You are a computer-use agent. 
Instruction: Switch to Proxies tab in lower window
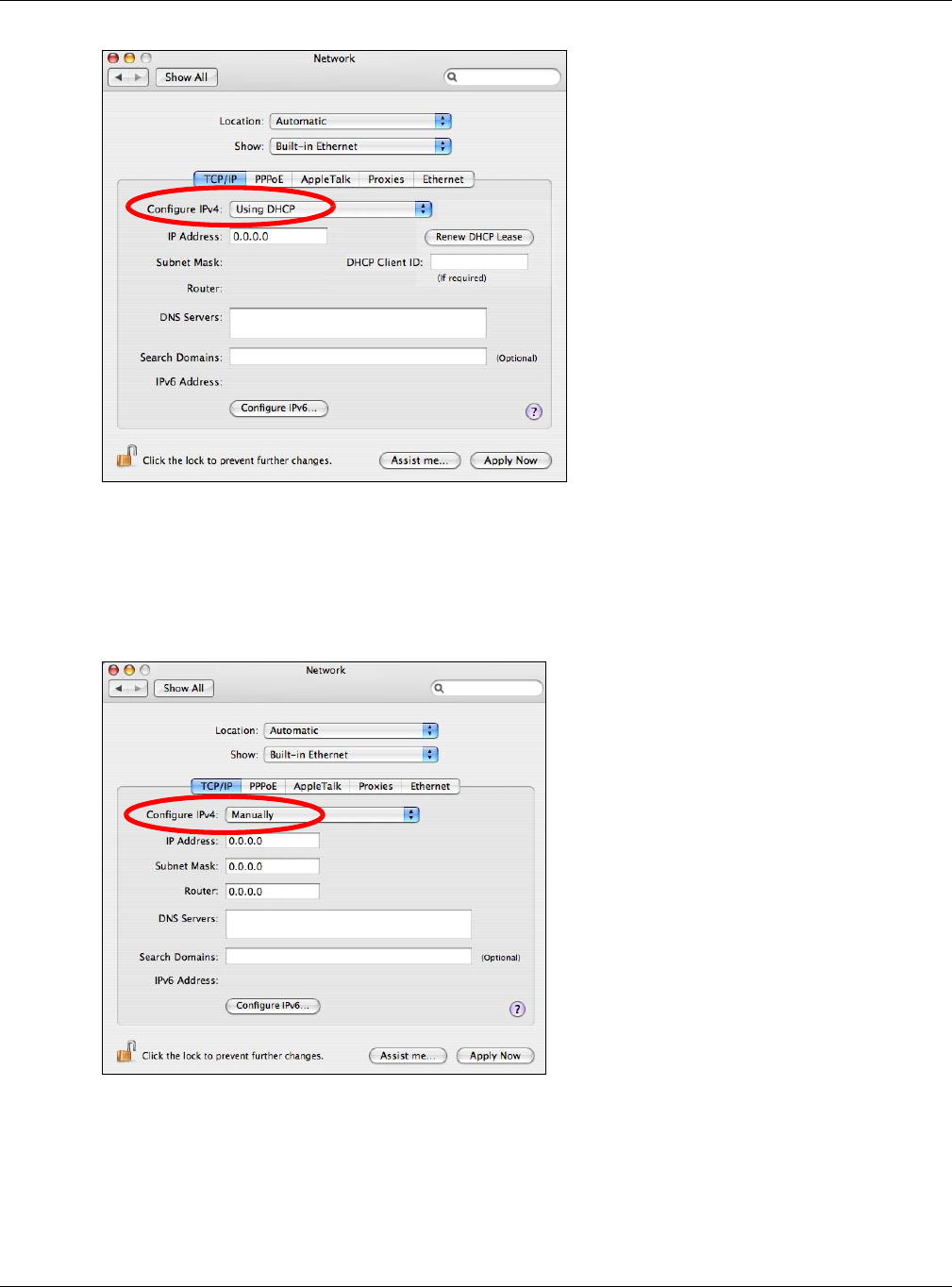pos(376,786)
